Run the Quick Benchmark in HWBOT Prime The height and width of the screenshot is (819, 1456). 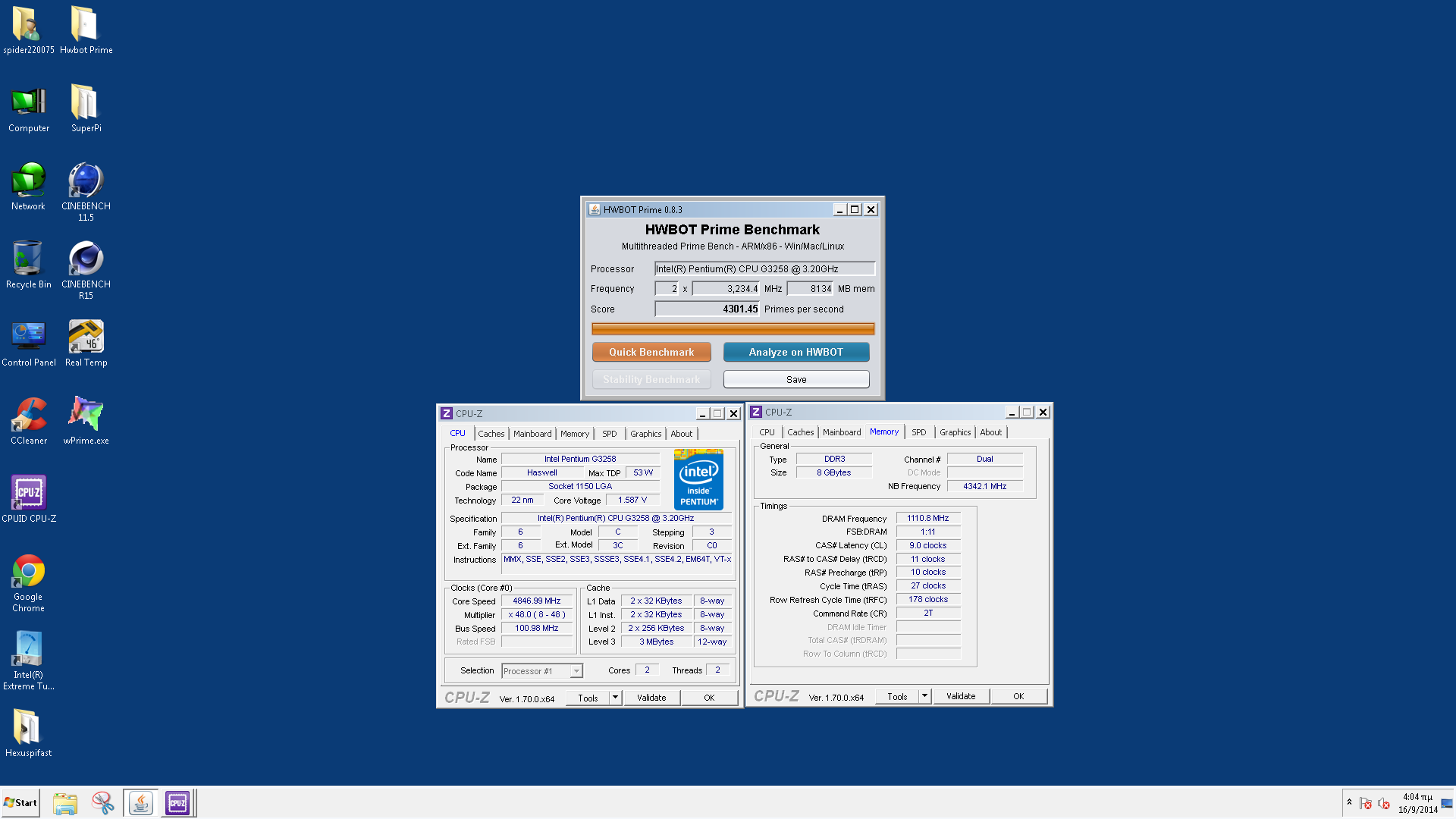651,352
